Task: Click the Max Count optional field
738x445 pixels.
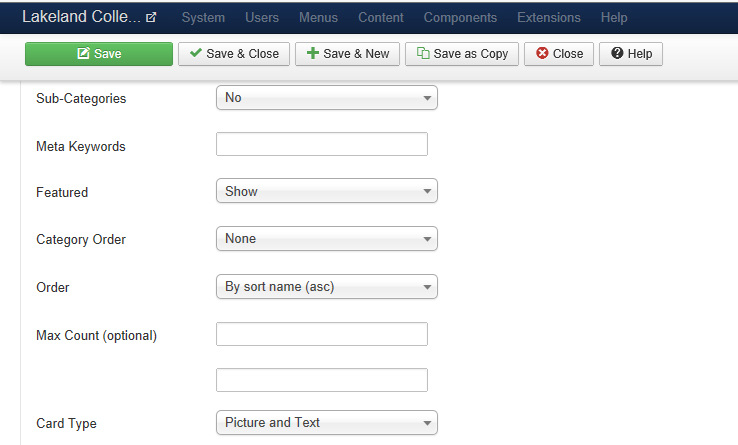Action: point(322,334)
